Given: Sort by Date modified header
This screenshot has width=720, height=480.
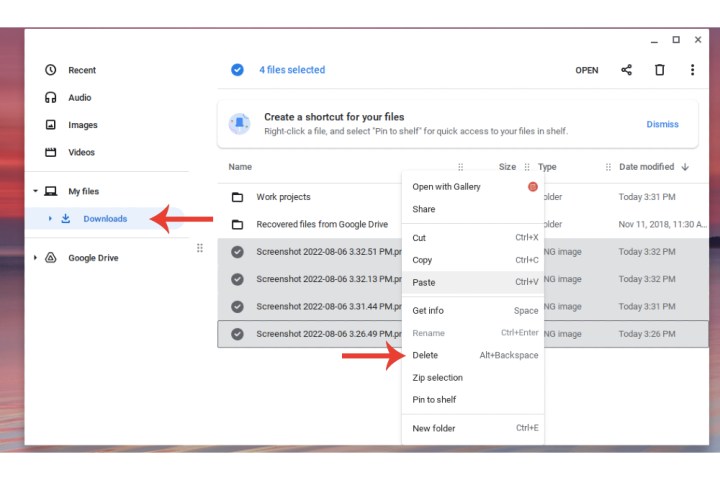Looking at the screenshot, I should [647, 167].
